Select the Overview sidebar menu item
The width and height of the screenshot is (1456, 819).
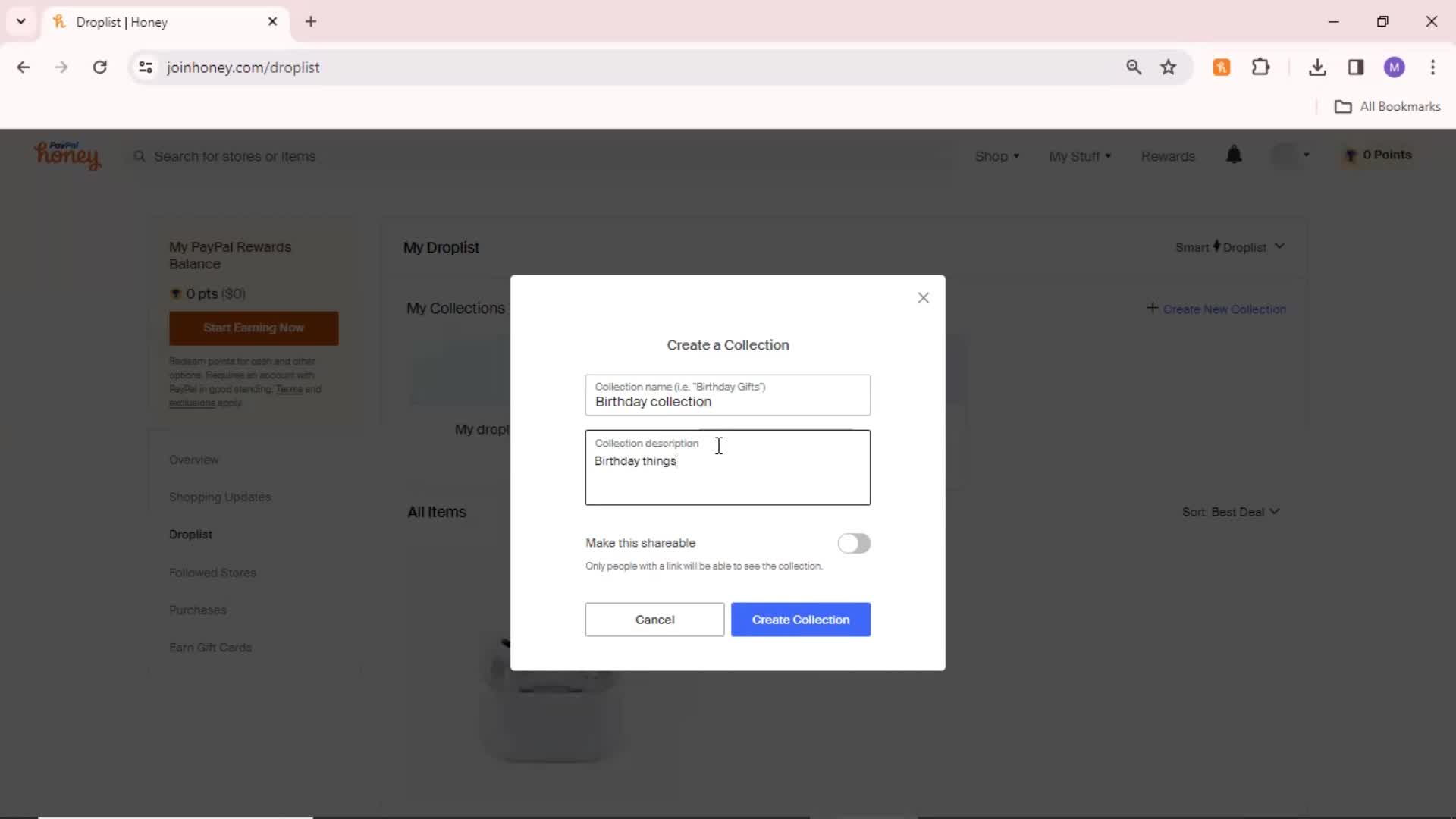point(195,459)
